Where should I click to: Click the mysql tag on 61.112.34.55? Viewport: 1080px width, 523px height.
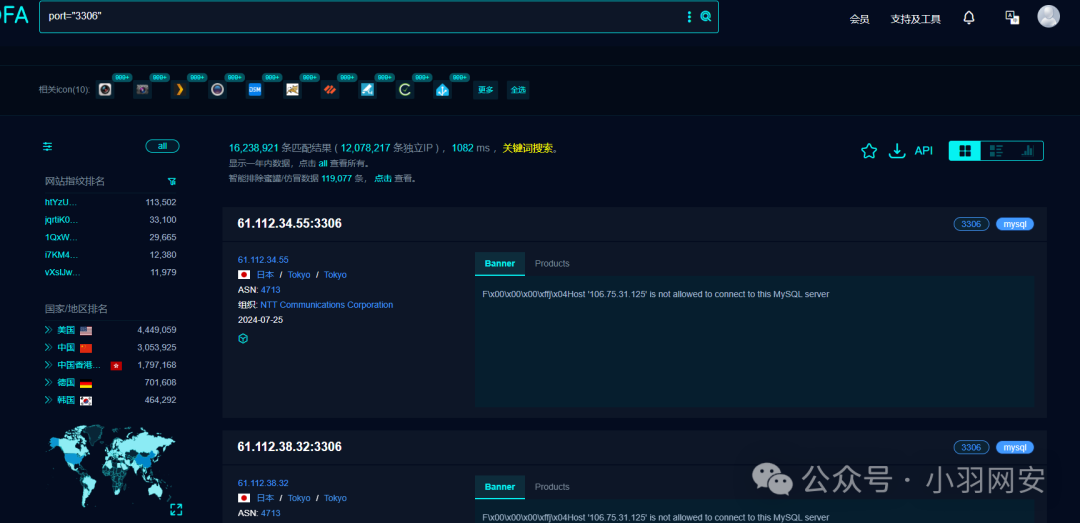(1015, 224)
